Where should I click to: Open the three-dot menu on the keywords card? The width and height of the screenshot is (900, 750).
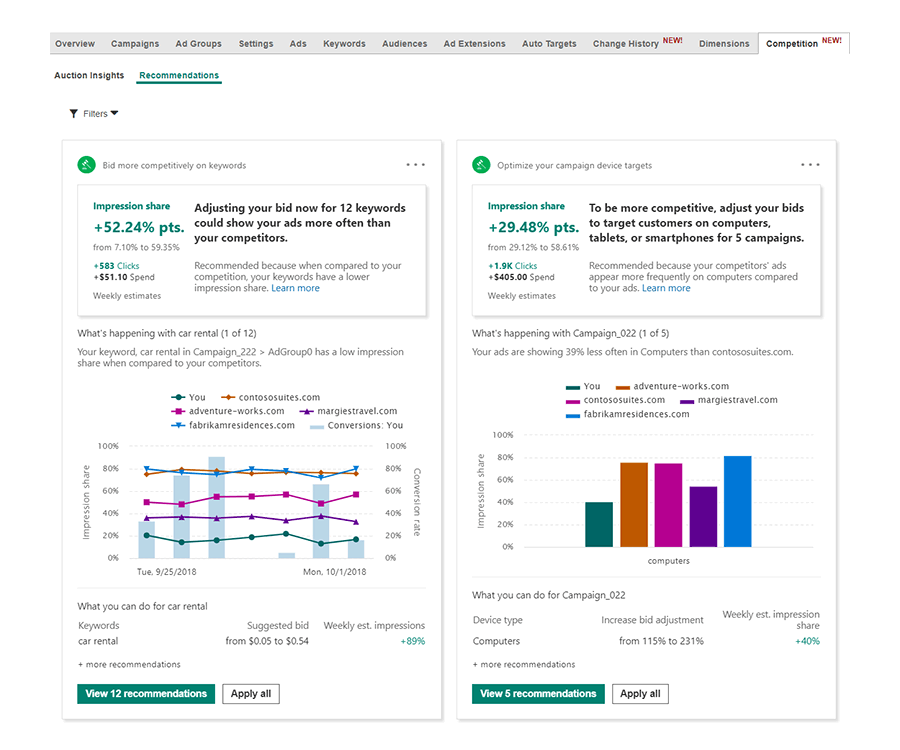(x=415, y=164)
